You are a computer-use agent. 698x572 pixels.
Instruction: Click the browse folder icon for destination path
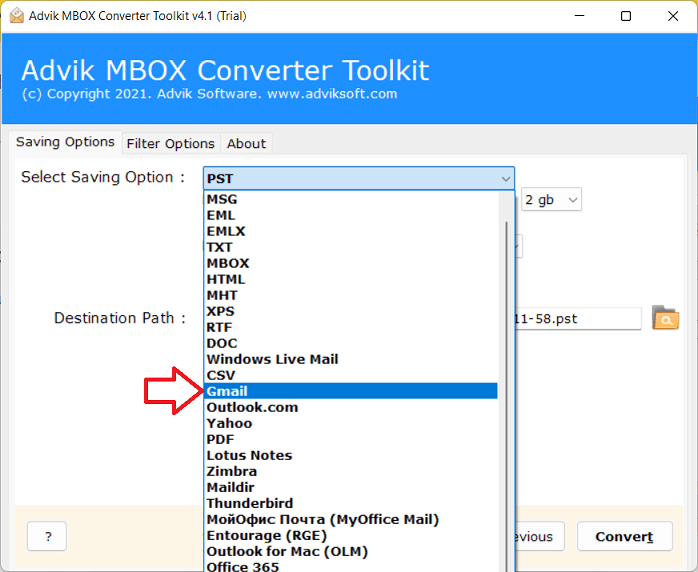(665, 318)
